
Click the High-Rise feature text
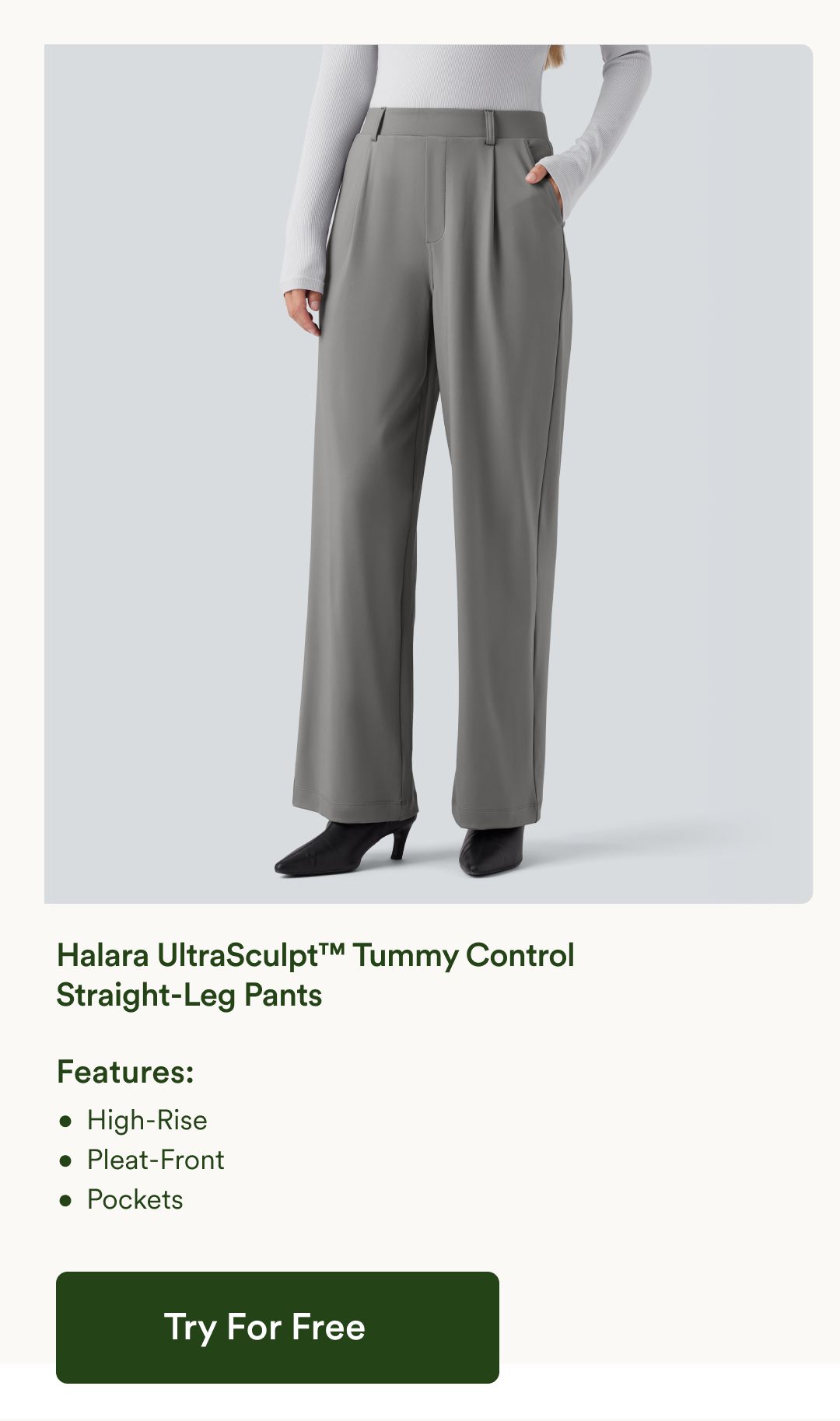147,1120
